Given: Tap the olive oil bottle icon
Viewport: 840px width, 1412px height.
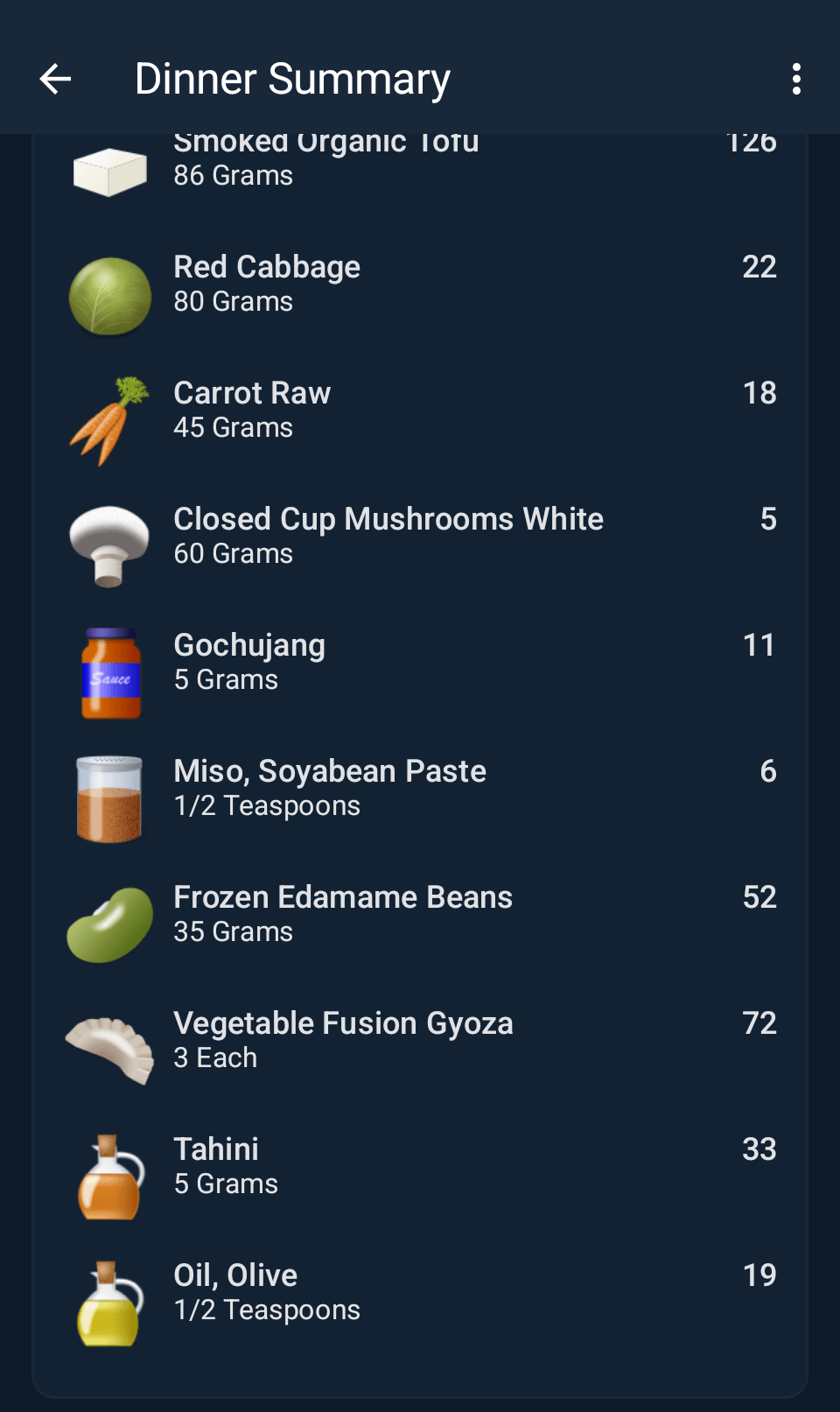Looking at the screenshot, I should coord(109,1303).
